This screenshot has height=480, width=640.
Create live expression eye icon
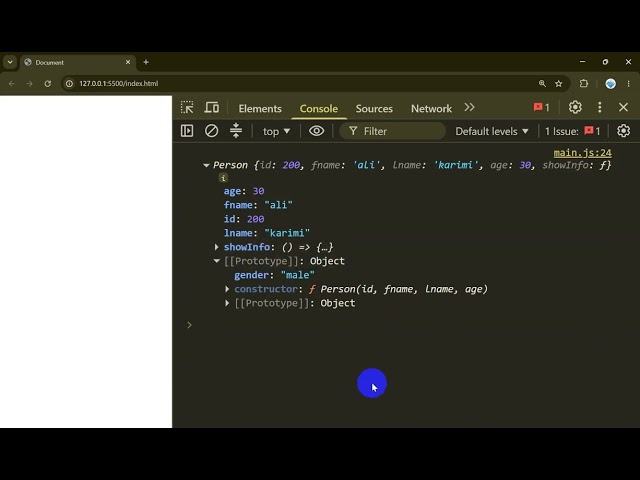(x=316, y=131)
